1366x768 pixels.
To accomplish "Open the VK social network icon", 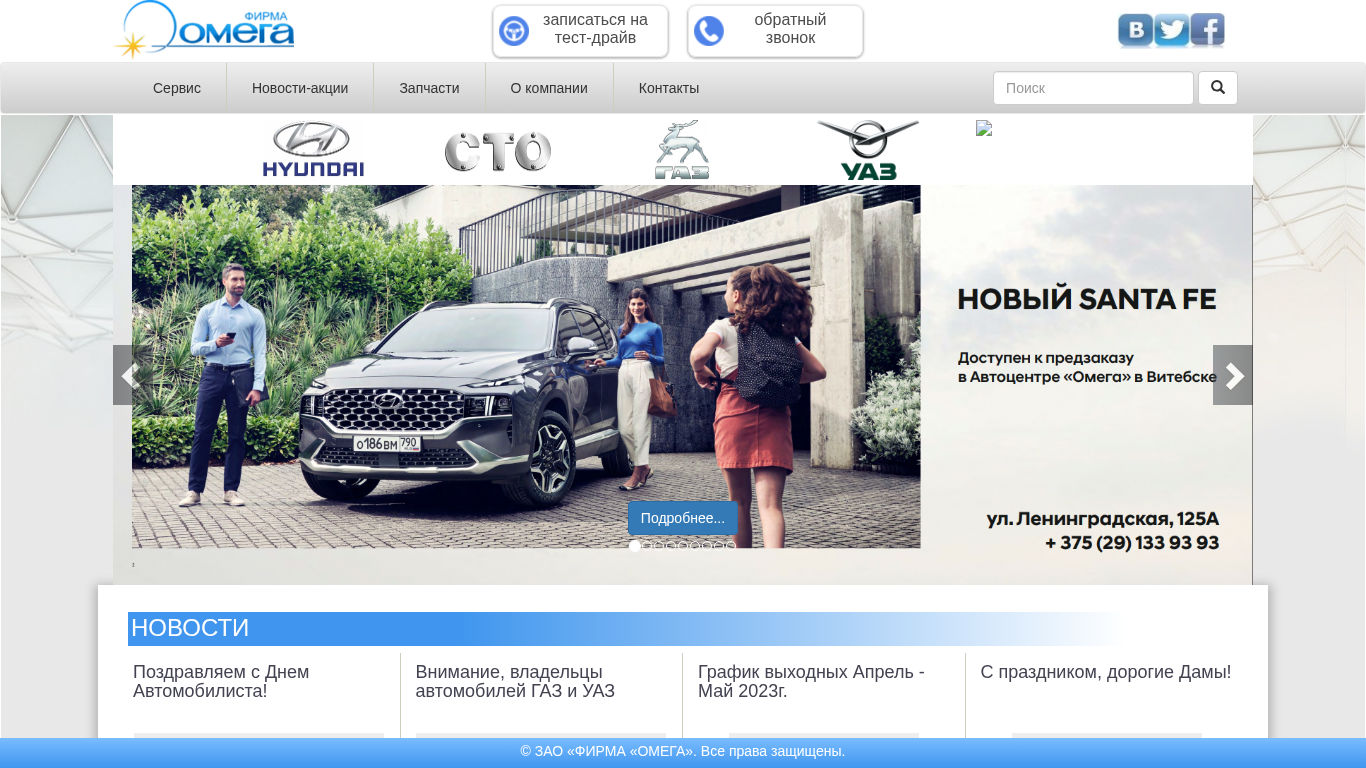I will (x=1135, y=31).
